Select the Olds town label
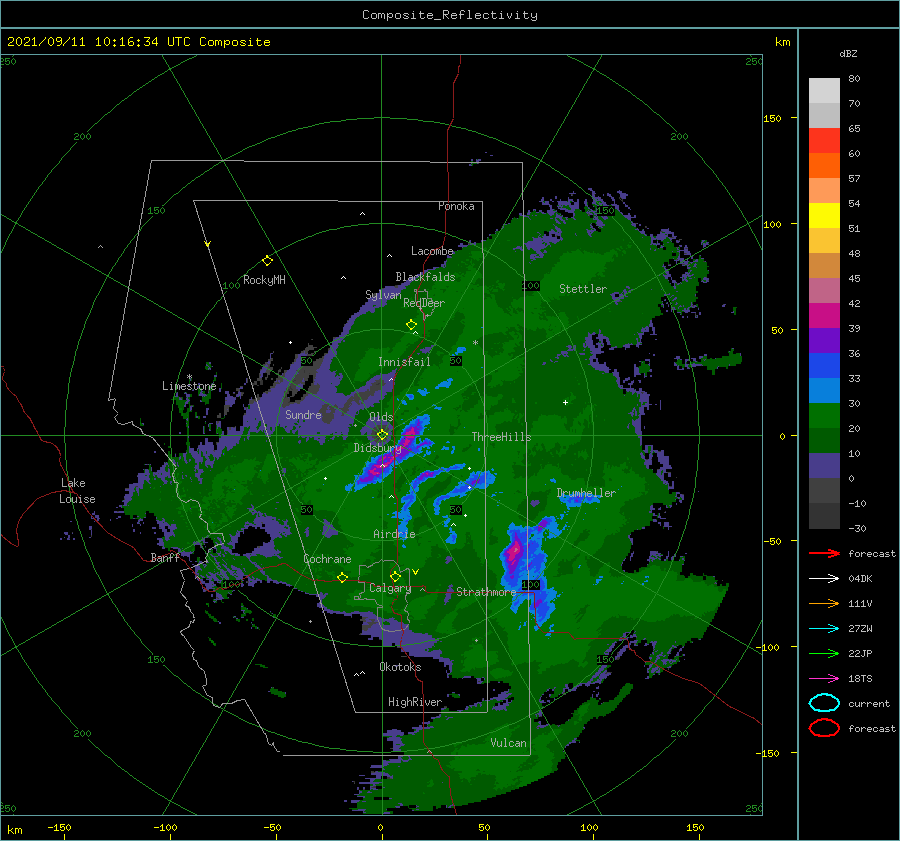Screen dimensions: 900x841 click(x=381, y=417)
